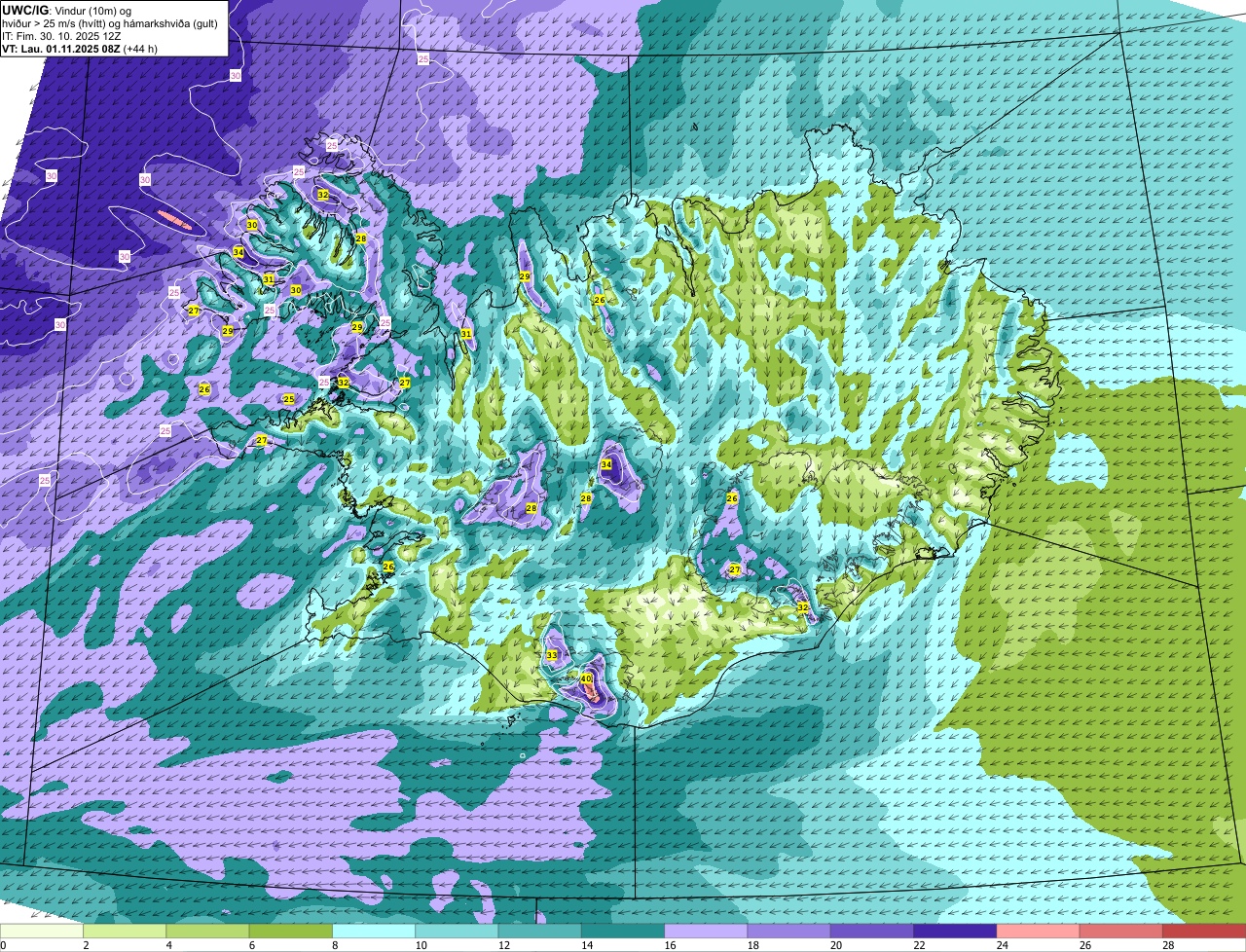Click the lavender 16–18 legend swatch
The width and height of the screenshot is (1246, 952).
pos(706,932)
